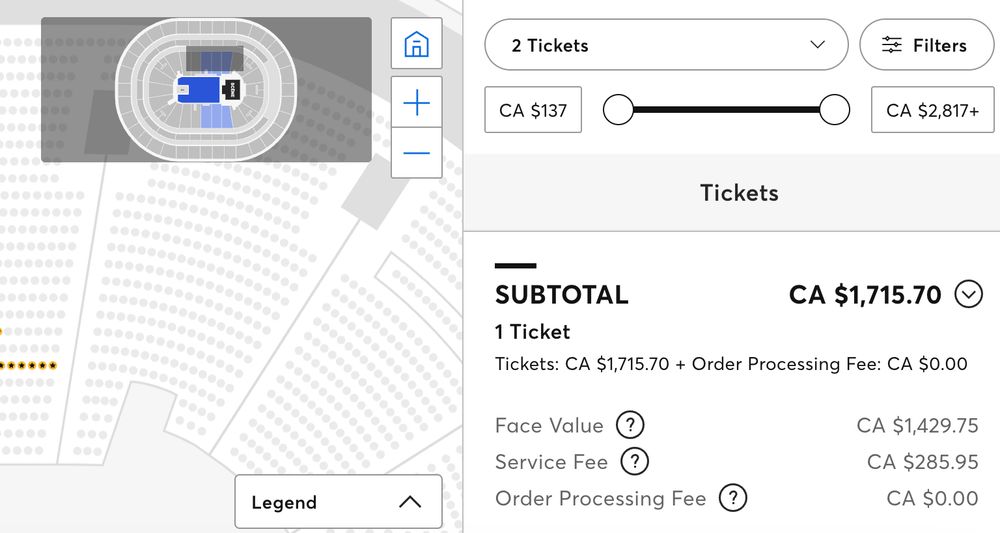Expand the Legend panel
The width and height of the screenshot is (1000, 533).
tap(338, 502)
